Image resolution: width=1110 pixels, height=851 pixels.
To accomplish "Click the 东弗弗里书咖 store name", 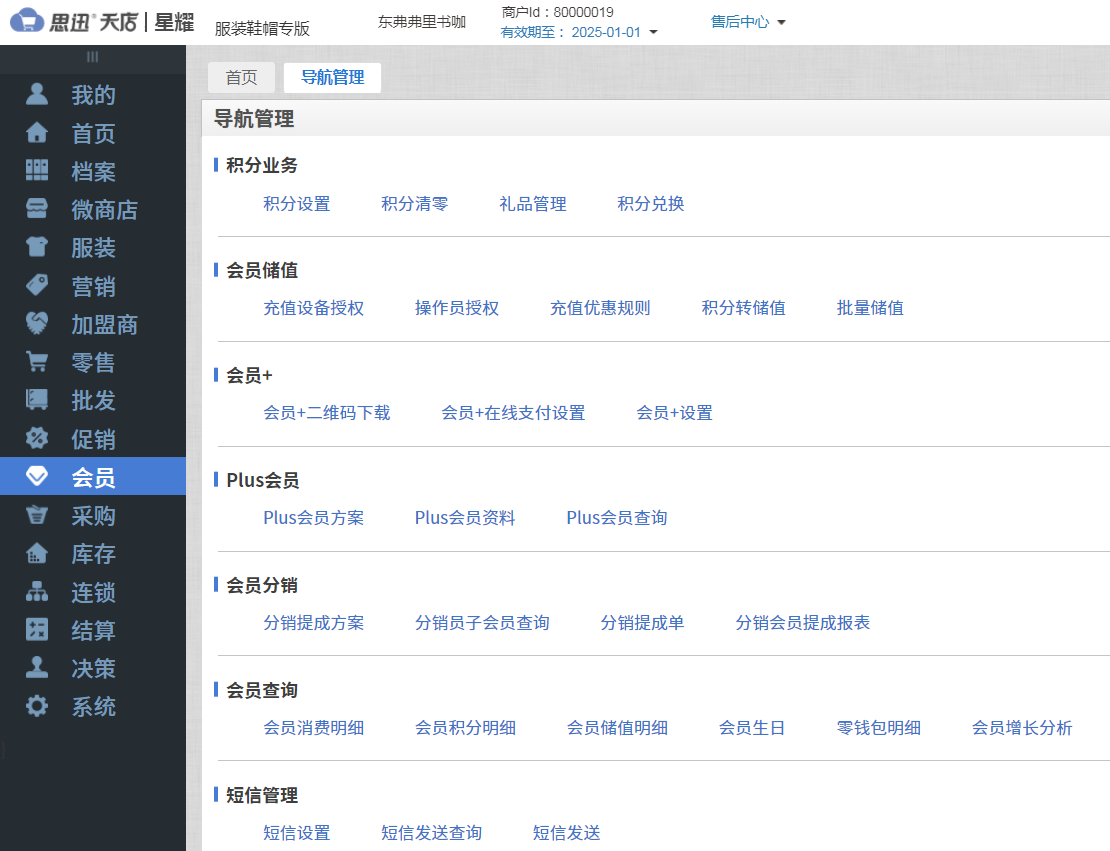I will [421, 20].
